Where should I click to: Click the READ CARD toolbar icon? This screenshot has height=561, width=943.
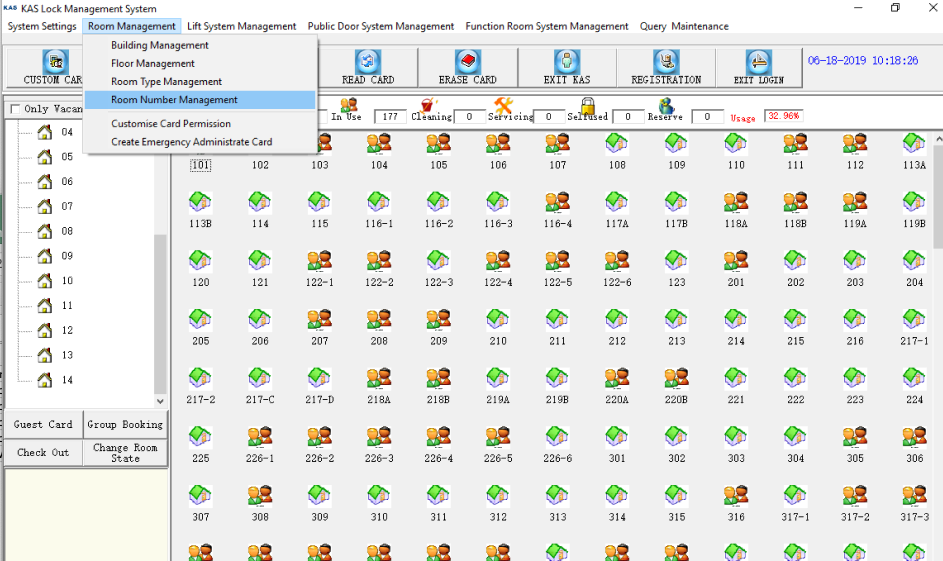(367, 61)
